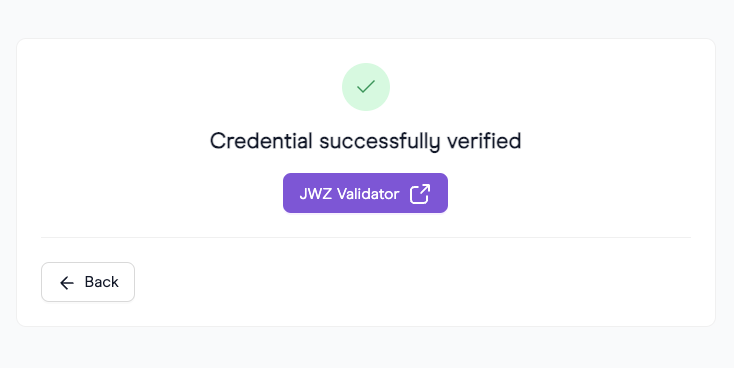Return to previous page via the arrow icon
Image resolution: width=734 pixels, height=368 pixels.
coord(66,282)
